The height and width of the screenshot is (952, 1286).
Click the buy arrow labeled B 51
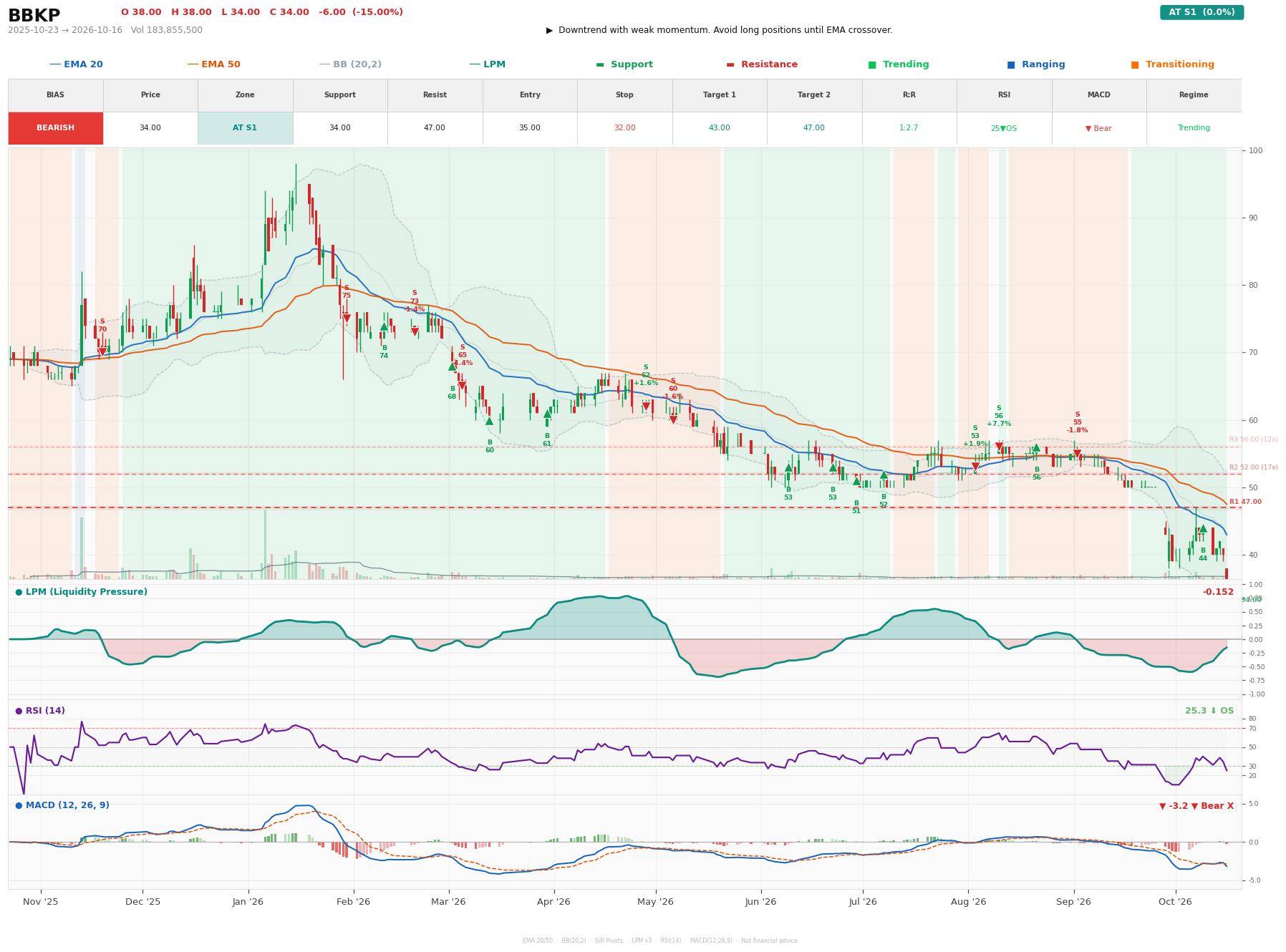[x=856, y=481]
